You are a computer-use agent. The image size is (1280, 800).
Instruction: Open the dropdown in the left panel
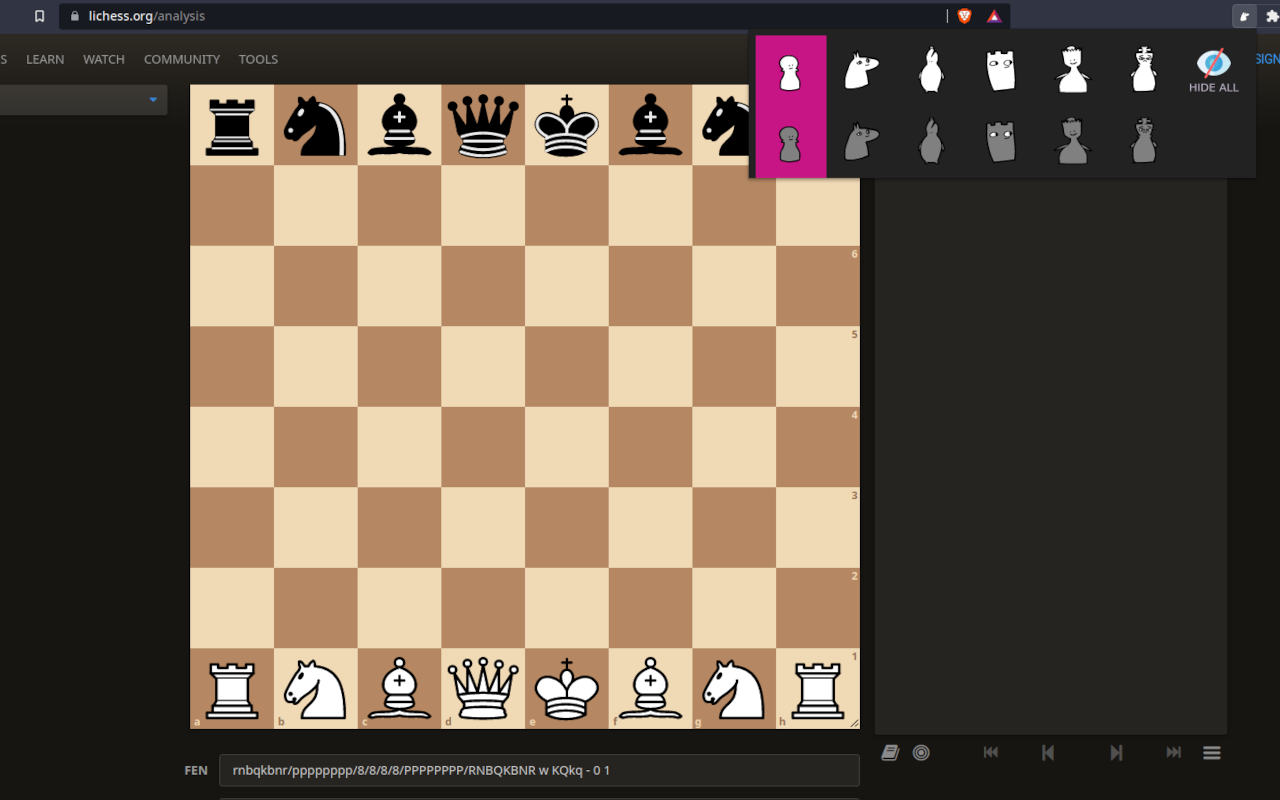point(83,100)
